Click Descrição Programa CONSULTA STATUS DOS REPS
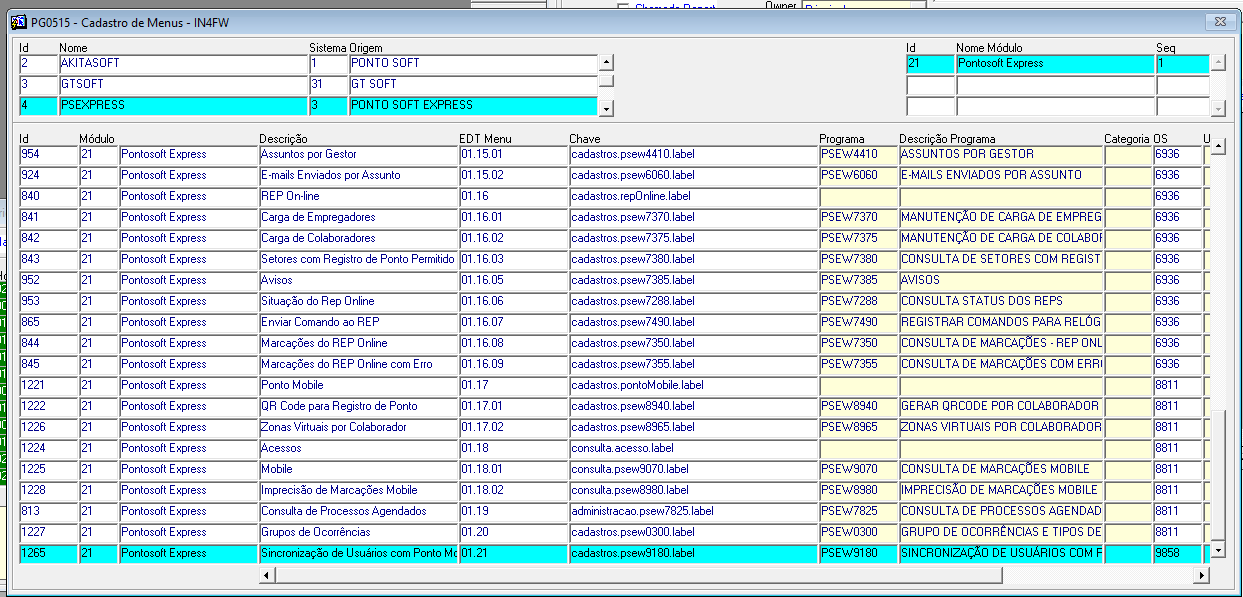Screen dimensions: 1243x597 (x=1001, y=301)
